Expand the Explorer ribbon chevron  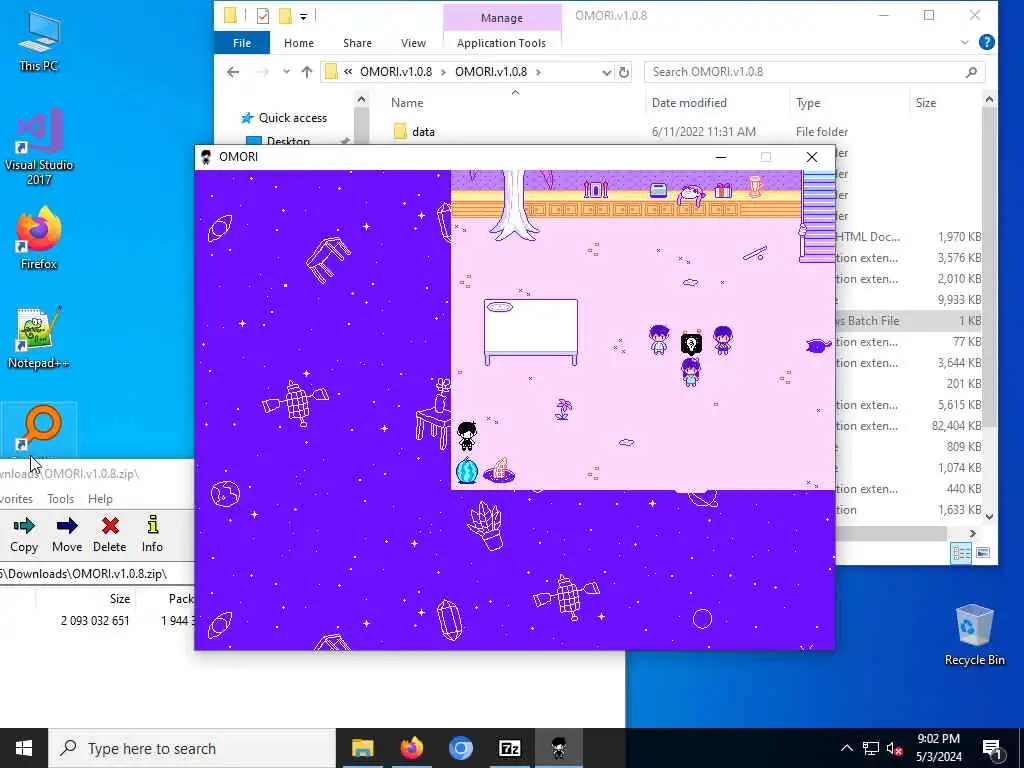(965, 42)
